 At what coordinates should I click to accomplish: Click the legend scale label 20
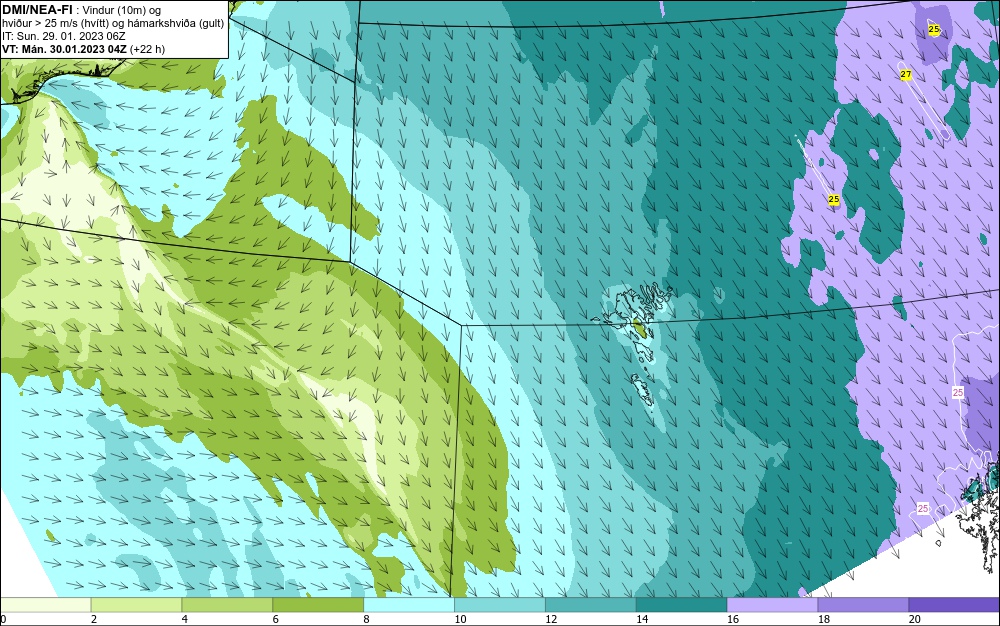point(915,619)
